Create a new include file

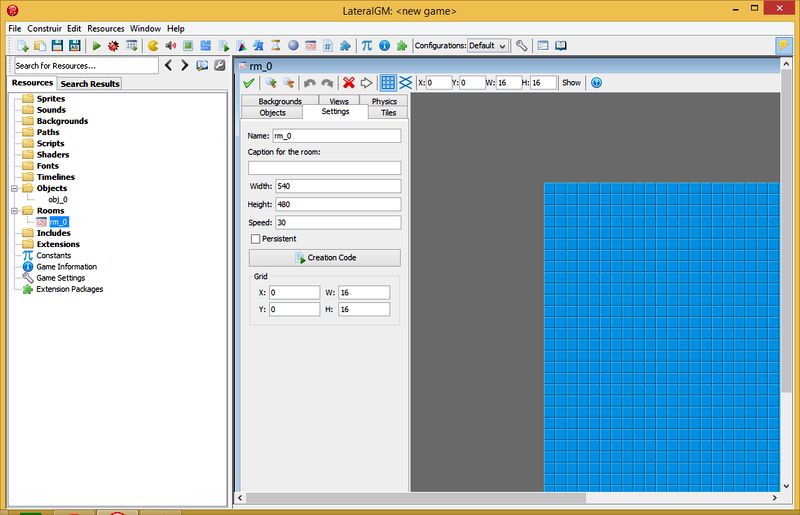coord(328,46)
